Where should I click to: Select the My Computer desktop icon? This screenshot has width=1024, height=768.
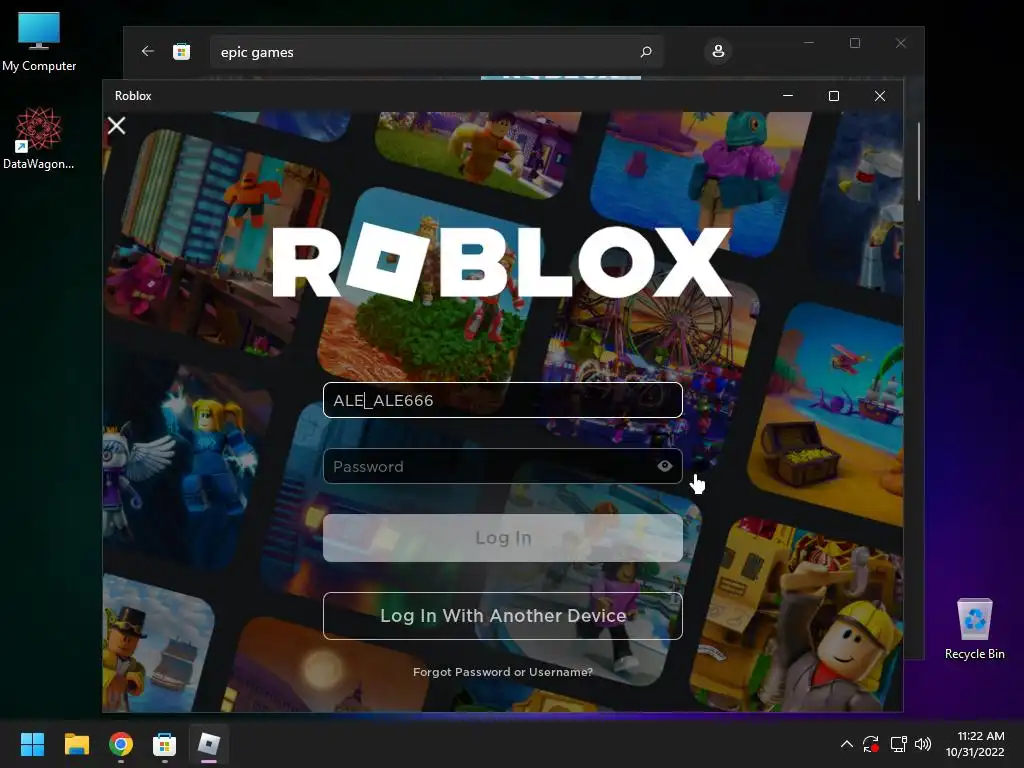point(39,42)
